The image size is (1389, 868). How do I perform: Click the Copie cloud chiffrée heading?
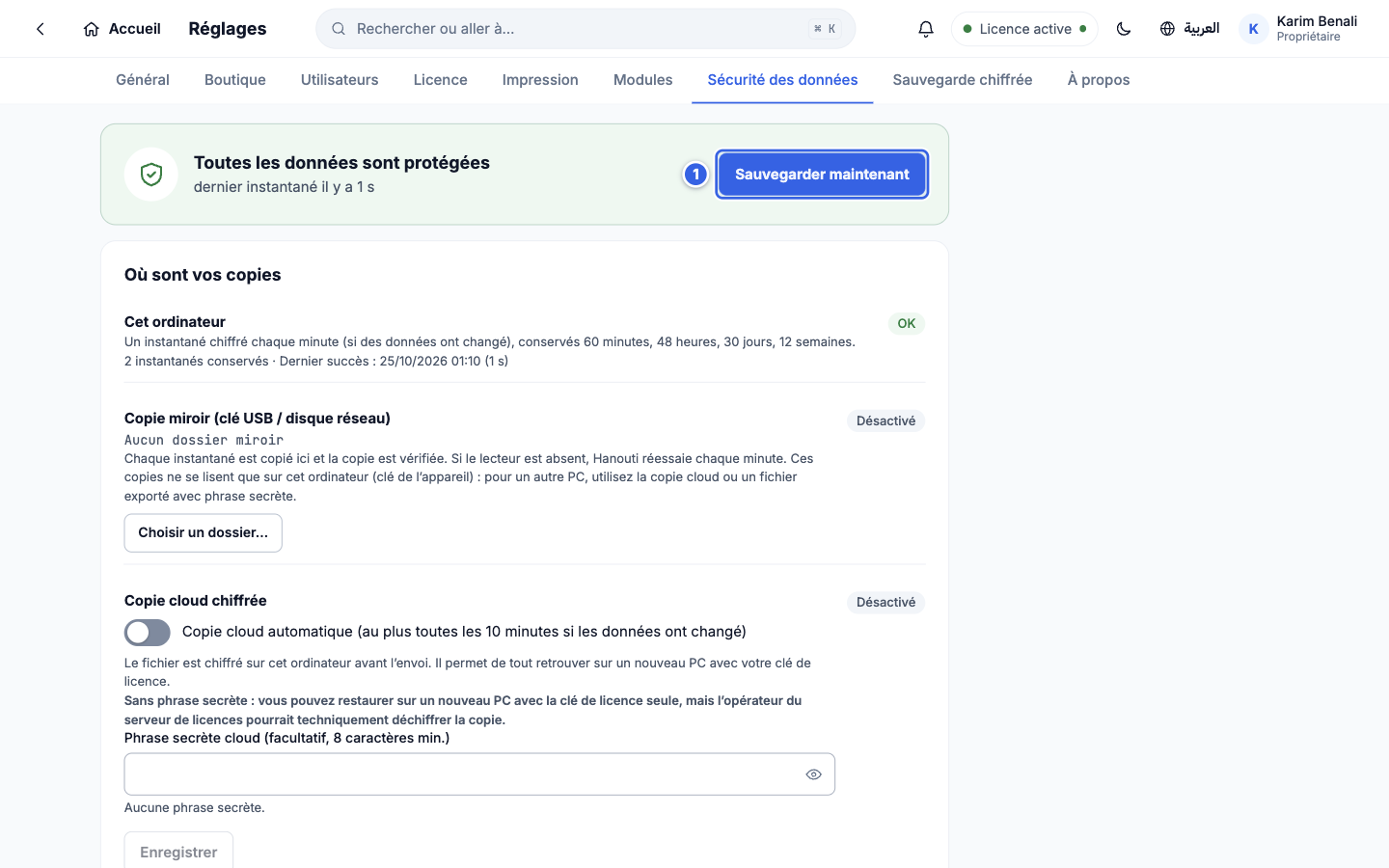click(196, 601)
